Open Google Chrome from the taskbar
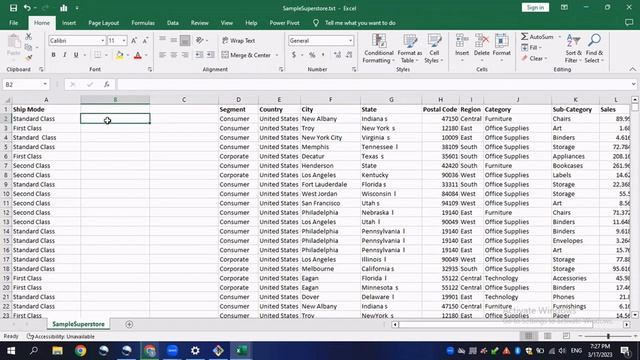The height and width of the screenshot is (360, 640). click(x=80, y=351)
